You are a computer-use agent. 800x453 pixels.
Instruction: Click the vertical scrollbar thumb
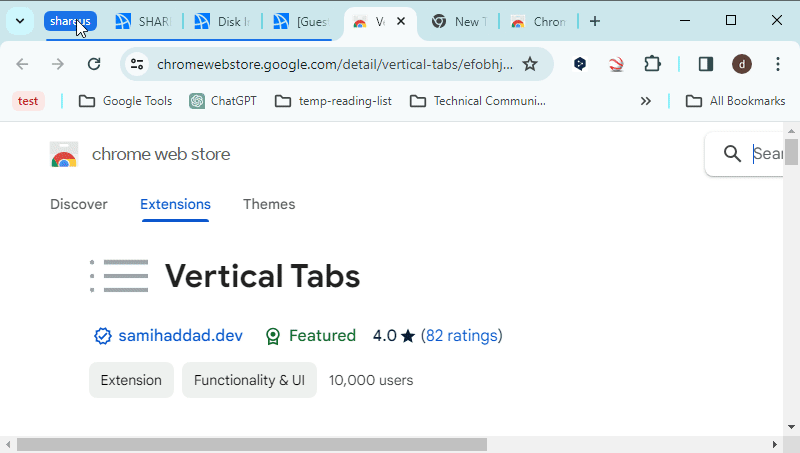pyautogui.click(x=791, y=152)
